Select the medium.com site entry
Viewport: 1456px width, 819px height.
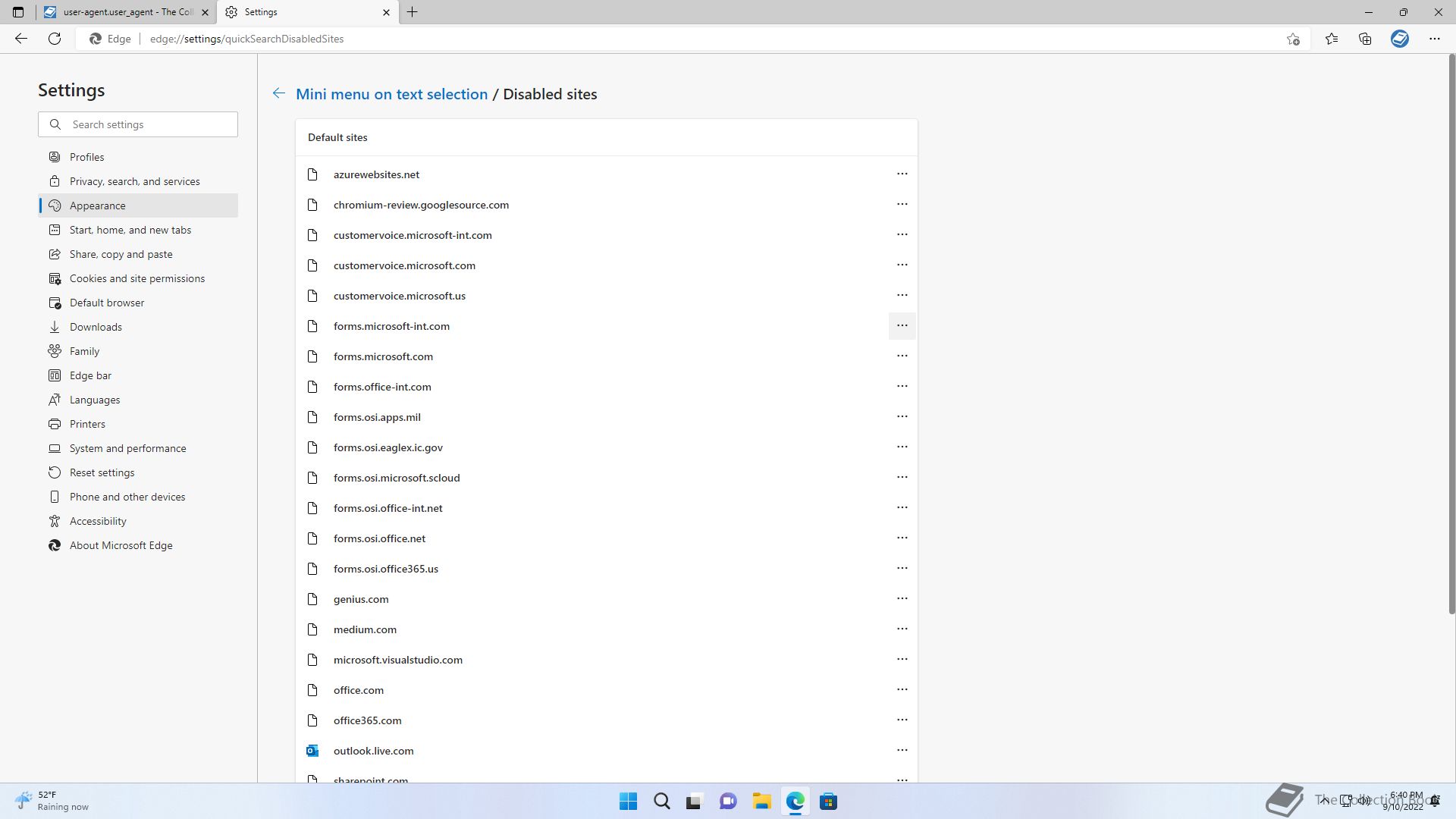click(607, 629)
